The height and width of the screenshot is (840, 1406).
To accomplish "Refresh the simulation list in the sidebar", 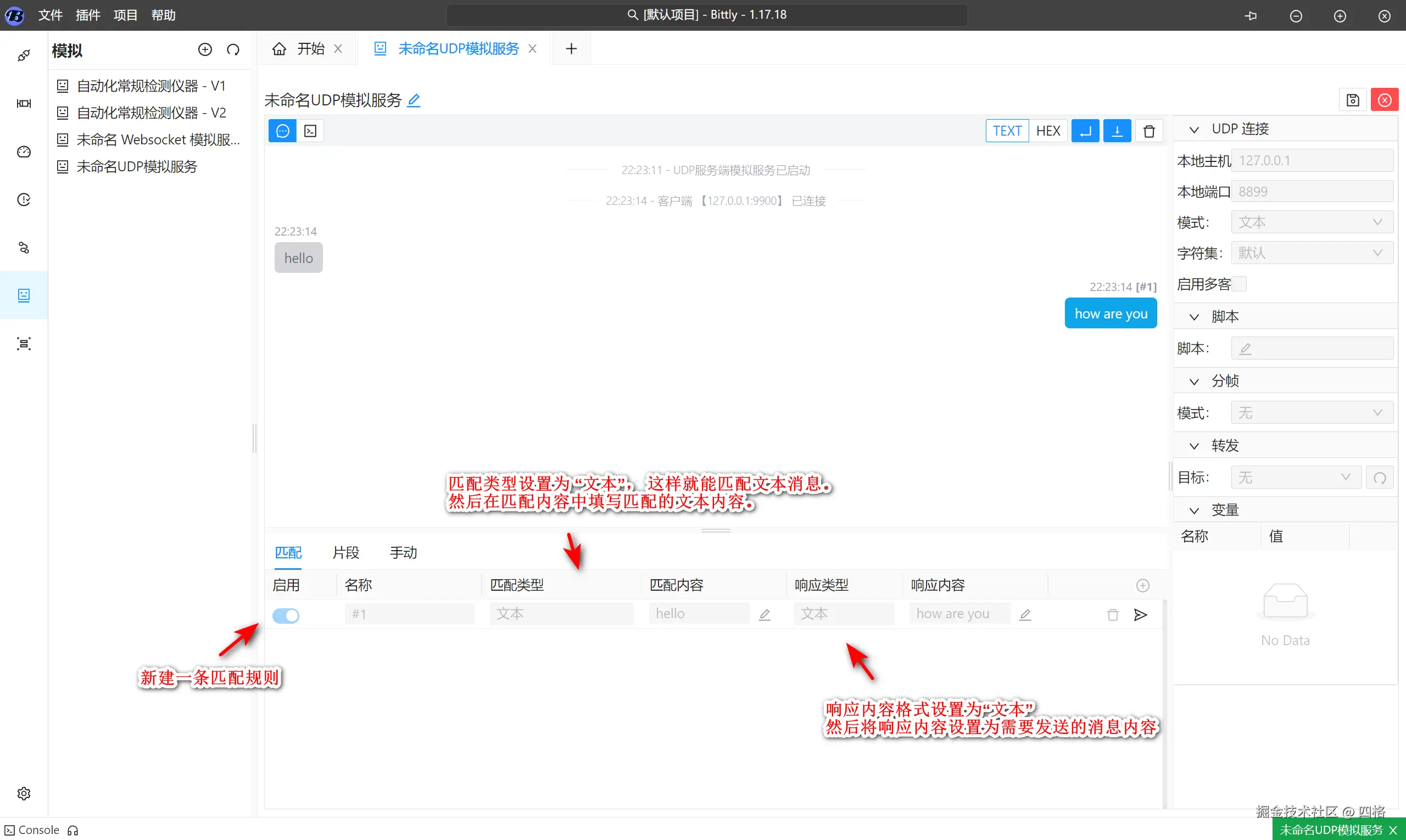I will 233,50.
